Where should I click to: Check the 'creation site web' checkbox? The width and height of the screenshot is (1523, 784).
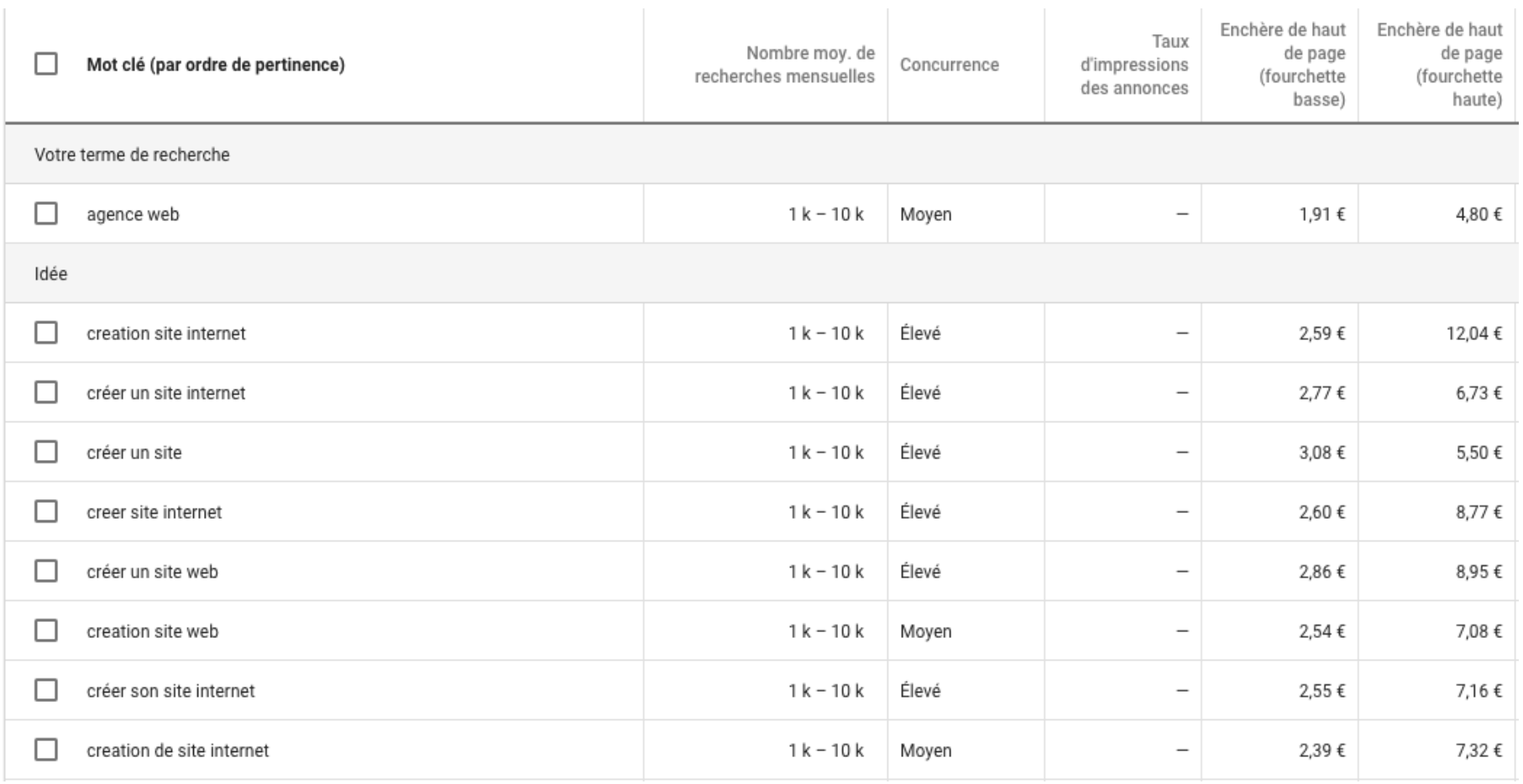(46, 630)
